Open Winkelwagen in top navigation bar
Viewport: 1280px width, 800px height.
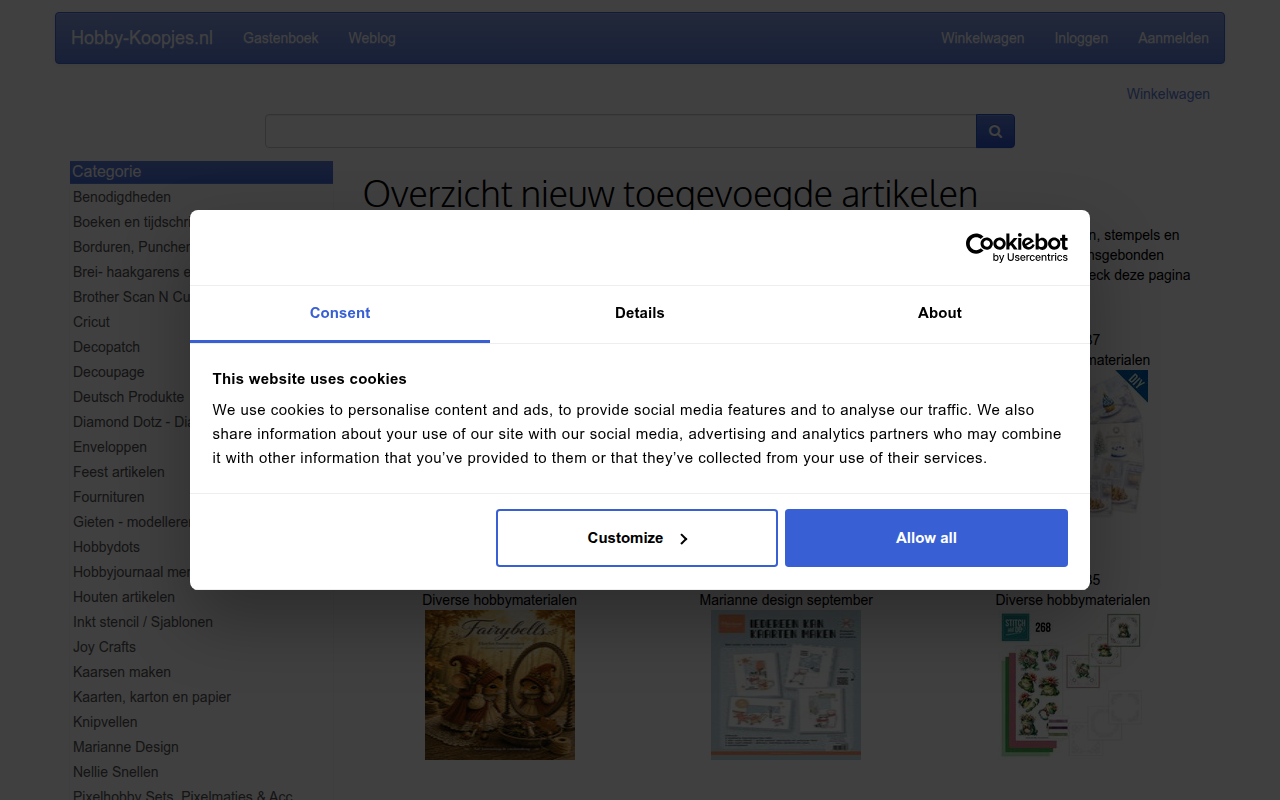coord(982,38)
